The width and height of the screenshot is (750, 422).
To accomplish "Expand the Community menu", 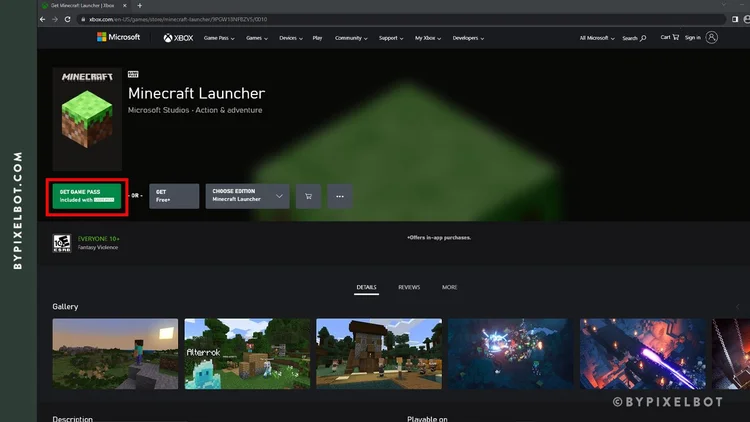I will pos(351,38).
